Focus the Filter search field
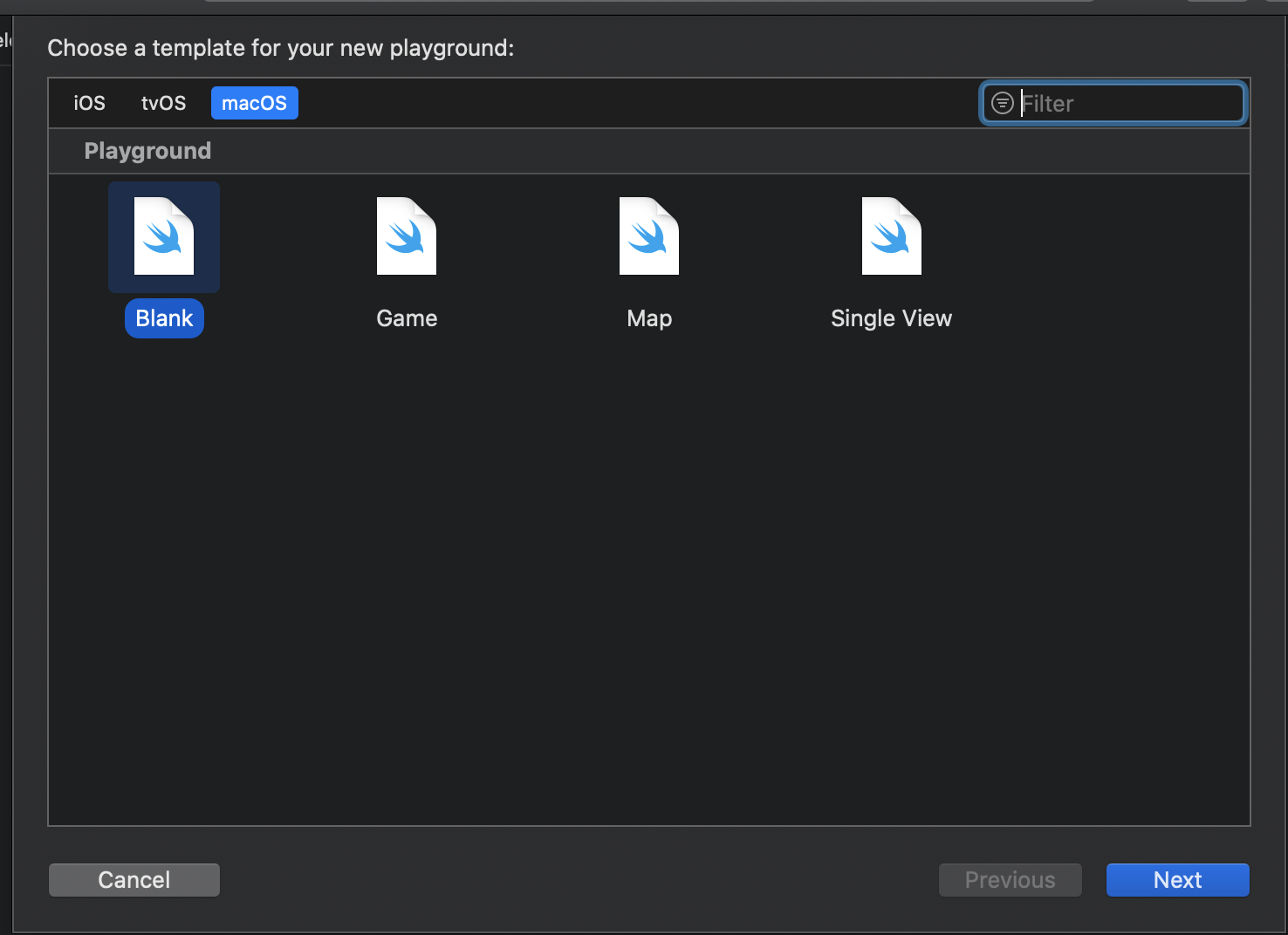Viewport: 1288px width, 935px height. pos(1113,103)
